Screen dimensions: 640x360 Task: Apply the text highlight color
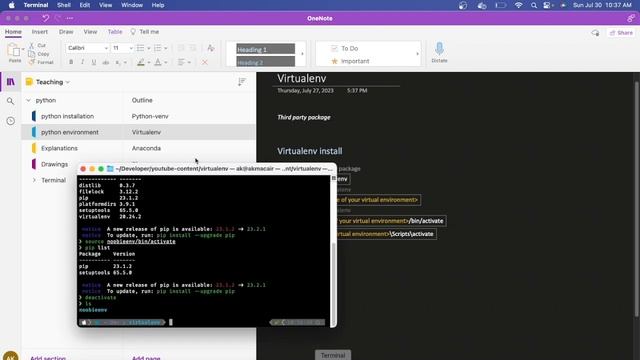pyautogui.click(x=141, y=62)
